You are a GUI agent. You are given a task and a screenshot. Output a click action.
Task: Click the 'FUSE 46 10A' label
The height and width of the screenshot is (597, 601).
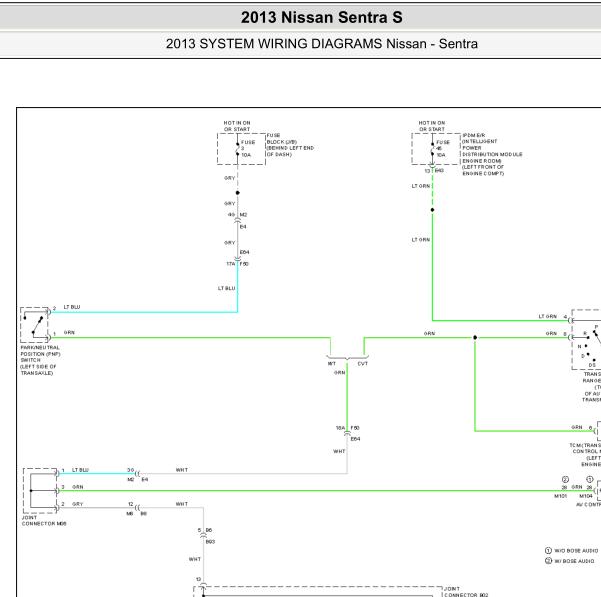[443, 148]
